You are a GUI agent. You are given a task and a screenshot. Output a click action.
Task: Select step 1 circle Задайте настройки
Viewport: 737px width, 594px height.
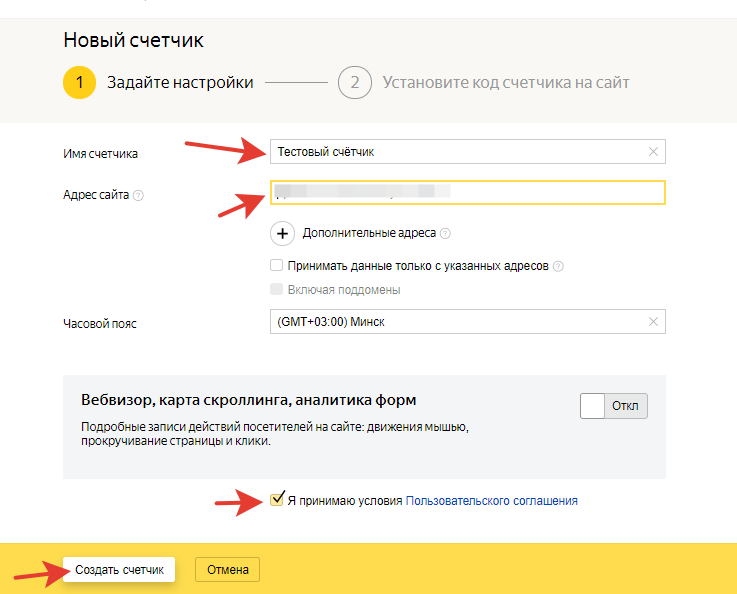pos(79,82)
